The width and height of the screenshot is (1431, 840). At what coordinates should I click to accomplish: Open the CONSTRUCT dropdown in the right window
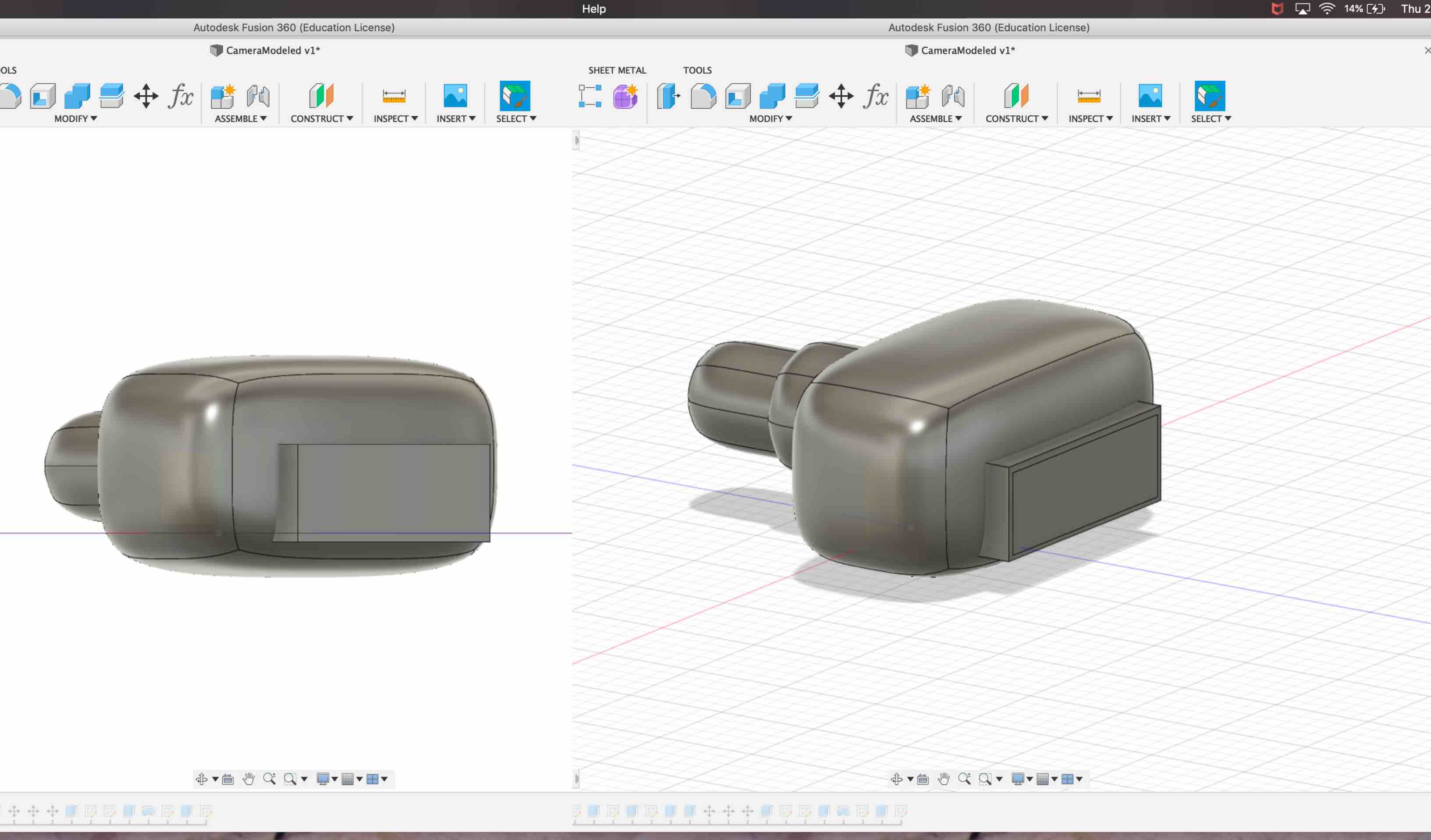point(1016,119)
